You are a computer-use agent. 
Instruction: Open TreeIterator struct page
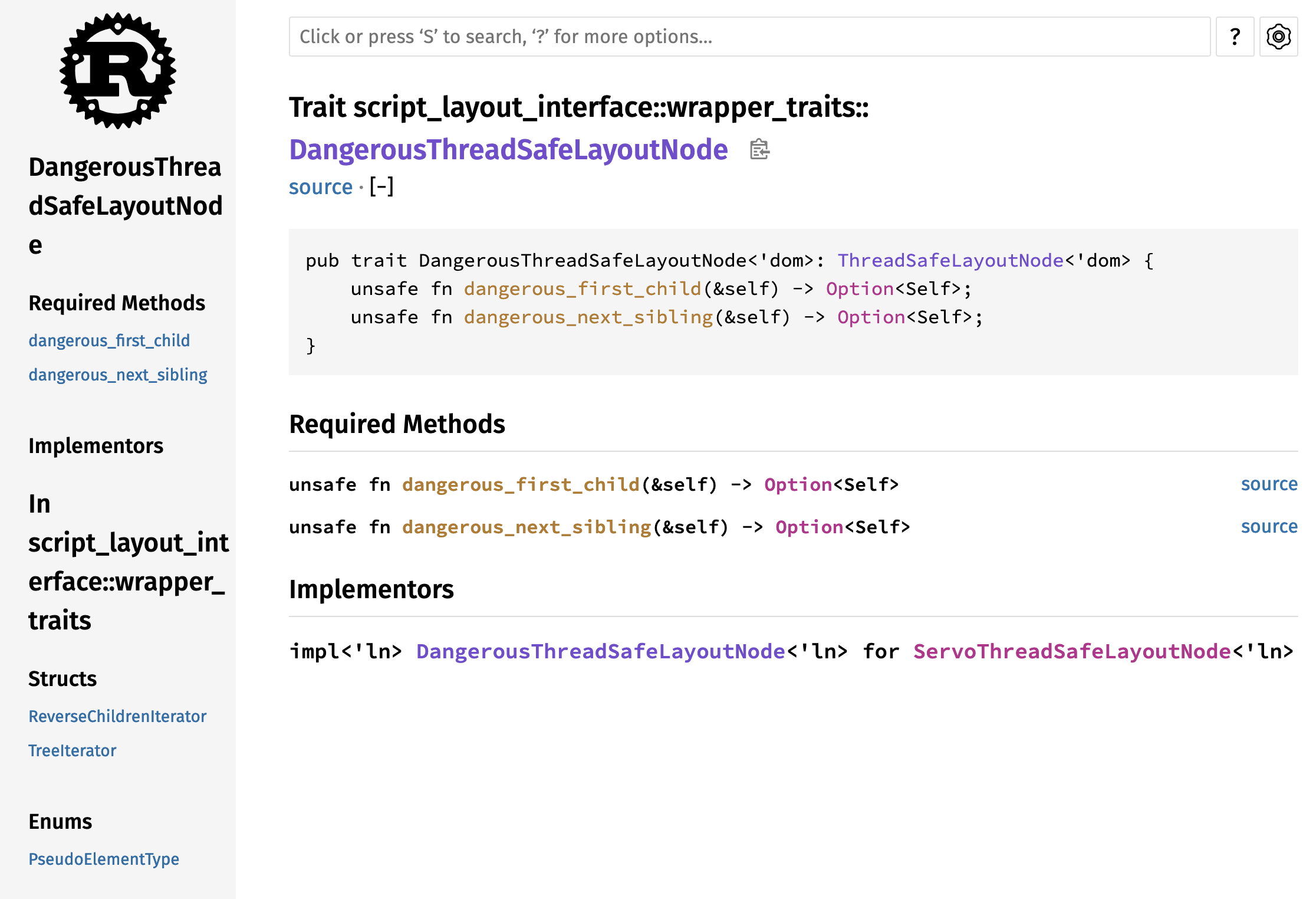(72, 750)
